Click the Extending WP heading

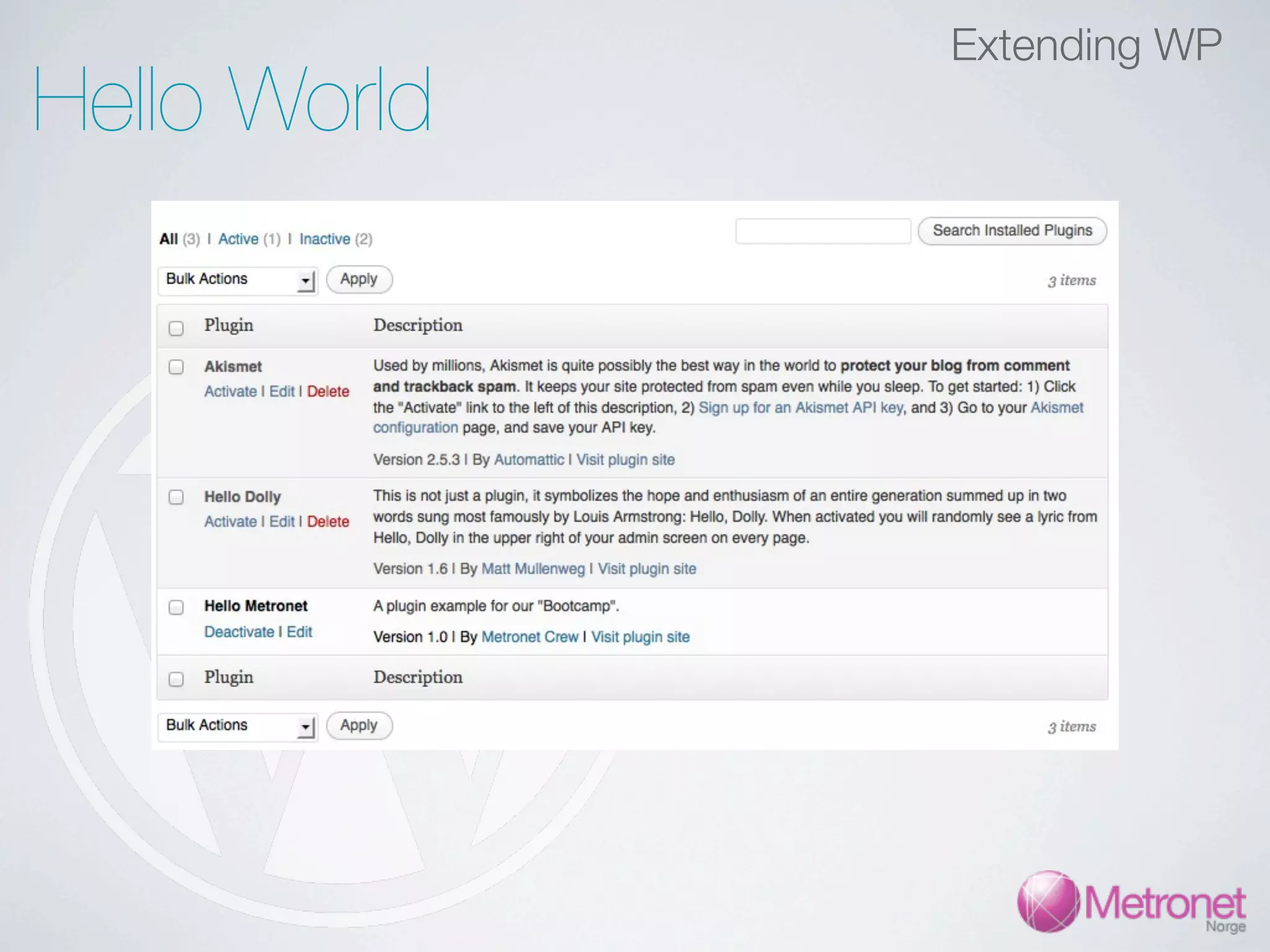click(x=1086, y=45)
